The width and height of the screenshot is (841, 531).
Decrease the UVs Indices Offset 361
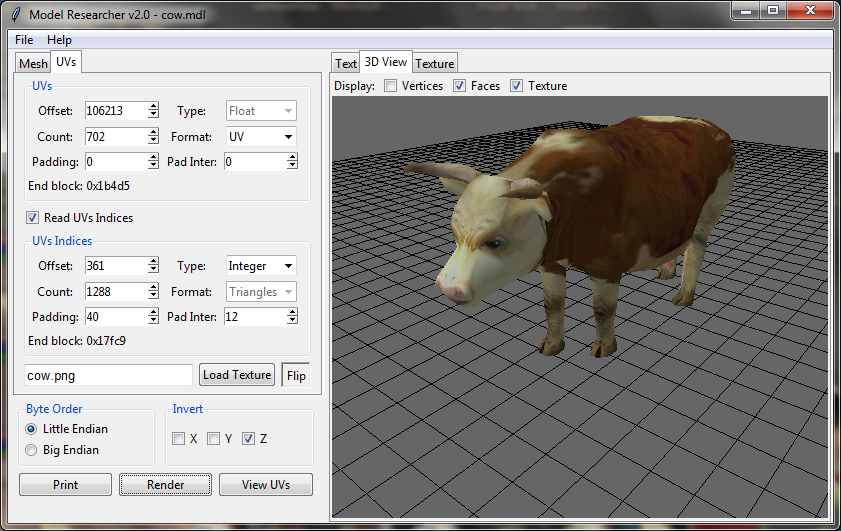click(153, 270)
